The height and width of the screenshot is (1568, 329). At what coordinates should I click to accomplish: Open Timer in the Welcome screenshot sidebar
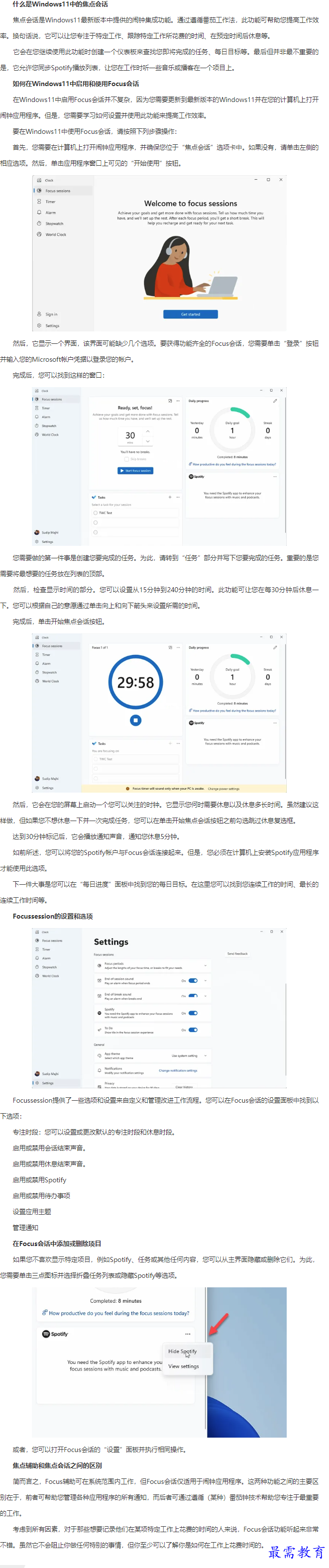63,202
